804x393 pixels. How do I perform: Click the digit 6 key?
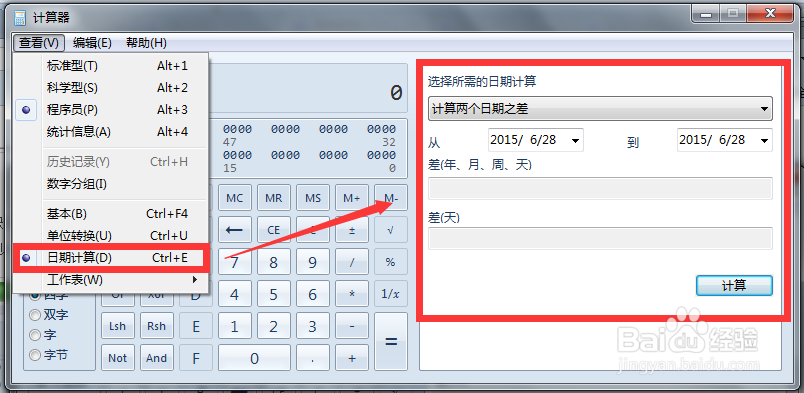point(313,294)
